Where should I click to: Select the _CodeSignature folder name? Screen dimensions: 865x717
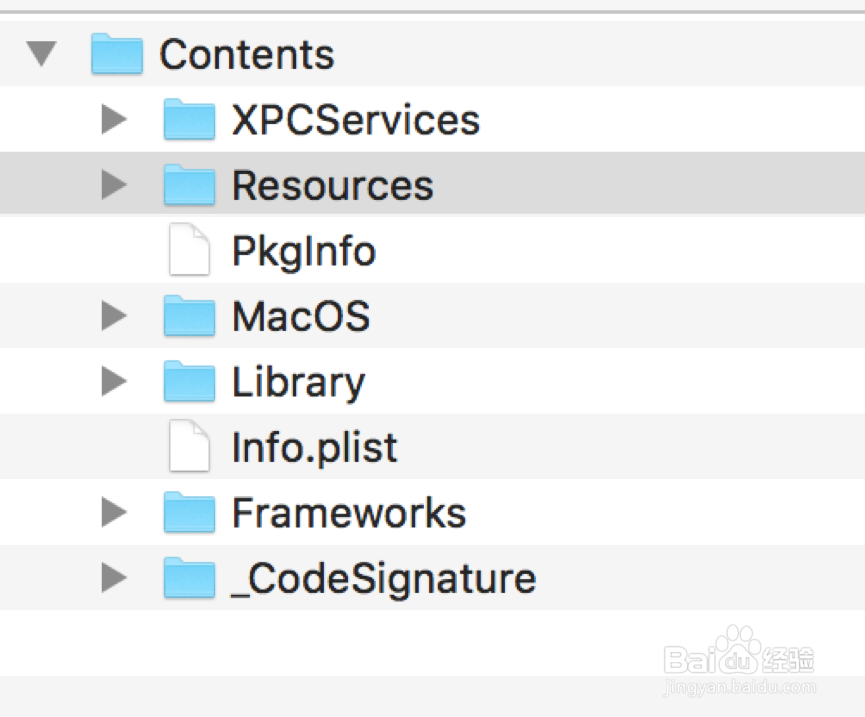click(383, 580)
